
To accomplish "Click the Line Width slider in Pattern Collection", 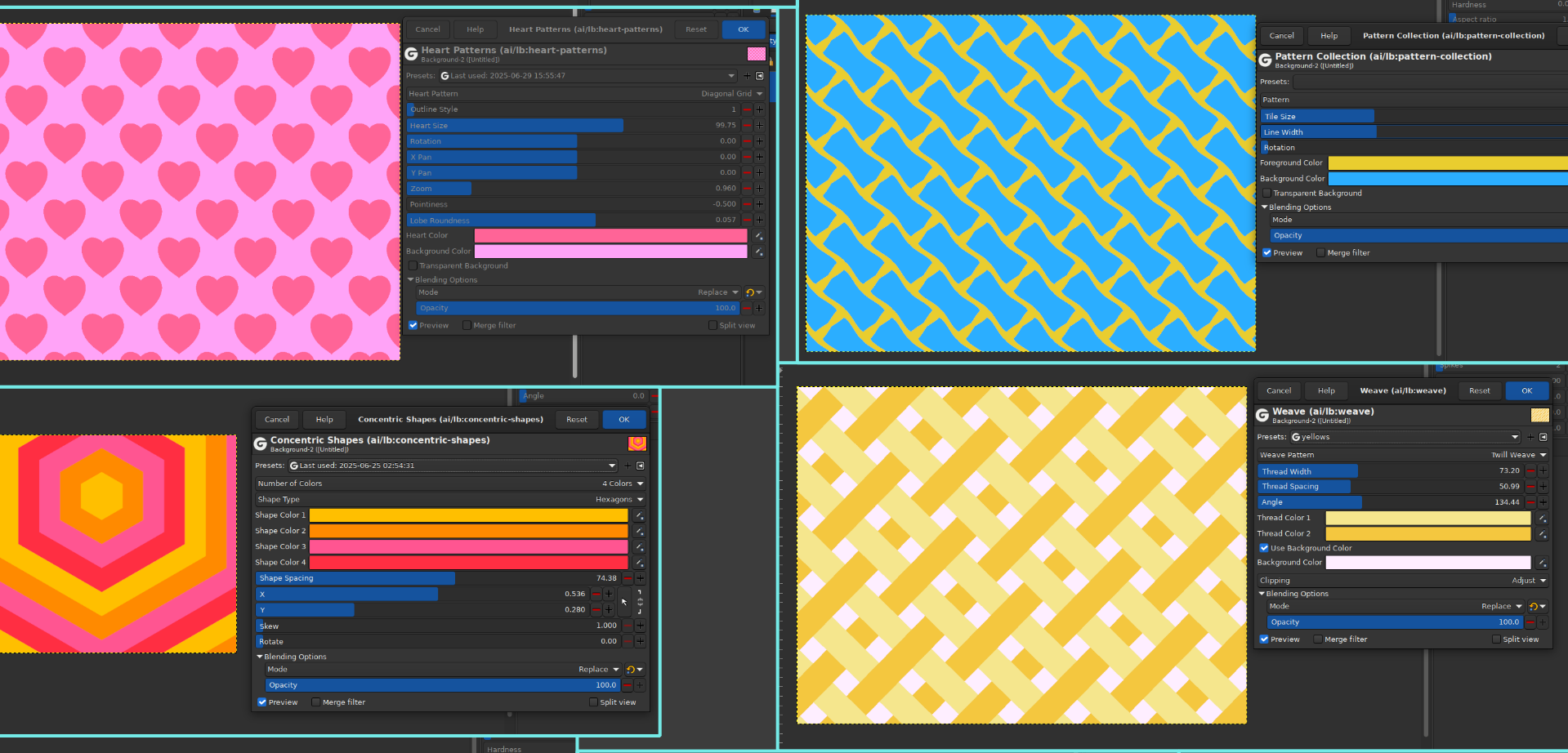I will [x=1414, y=132].
